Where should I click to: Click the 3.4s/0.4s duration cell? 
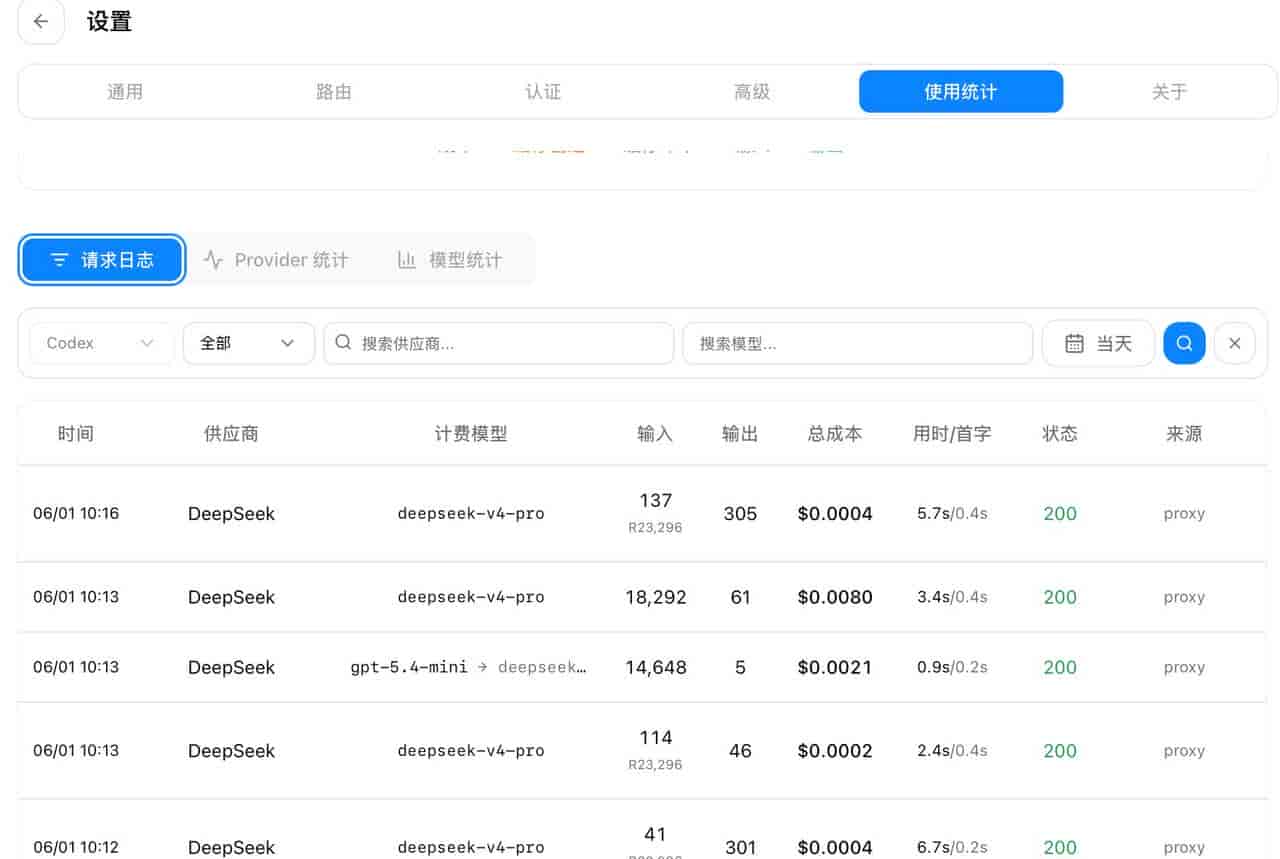point(952,597)
